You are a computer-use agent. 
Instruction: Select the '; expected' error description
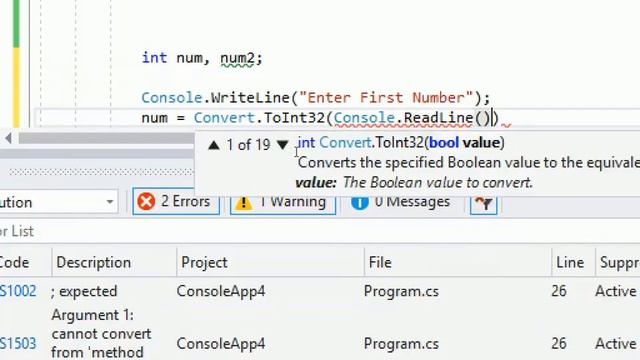coord(84,291)
